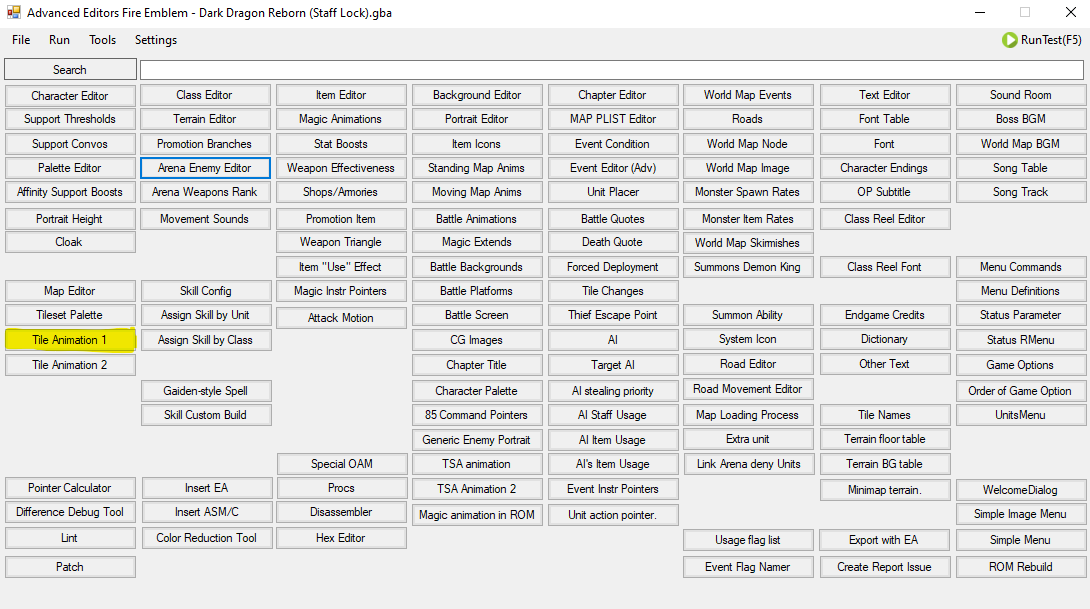Open Skill Config
The width and height of the screenshot is (1090, 609).
206,291
